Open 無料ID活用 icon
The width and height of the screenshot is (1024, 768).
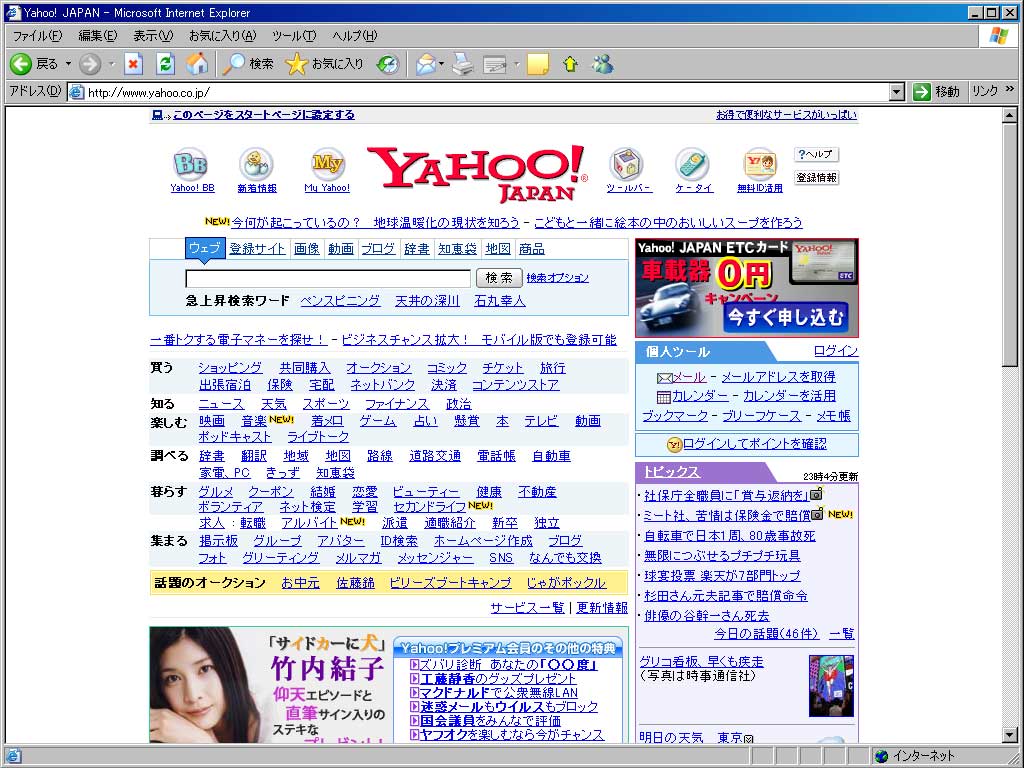pos(760,163)
